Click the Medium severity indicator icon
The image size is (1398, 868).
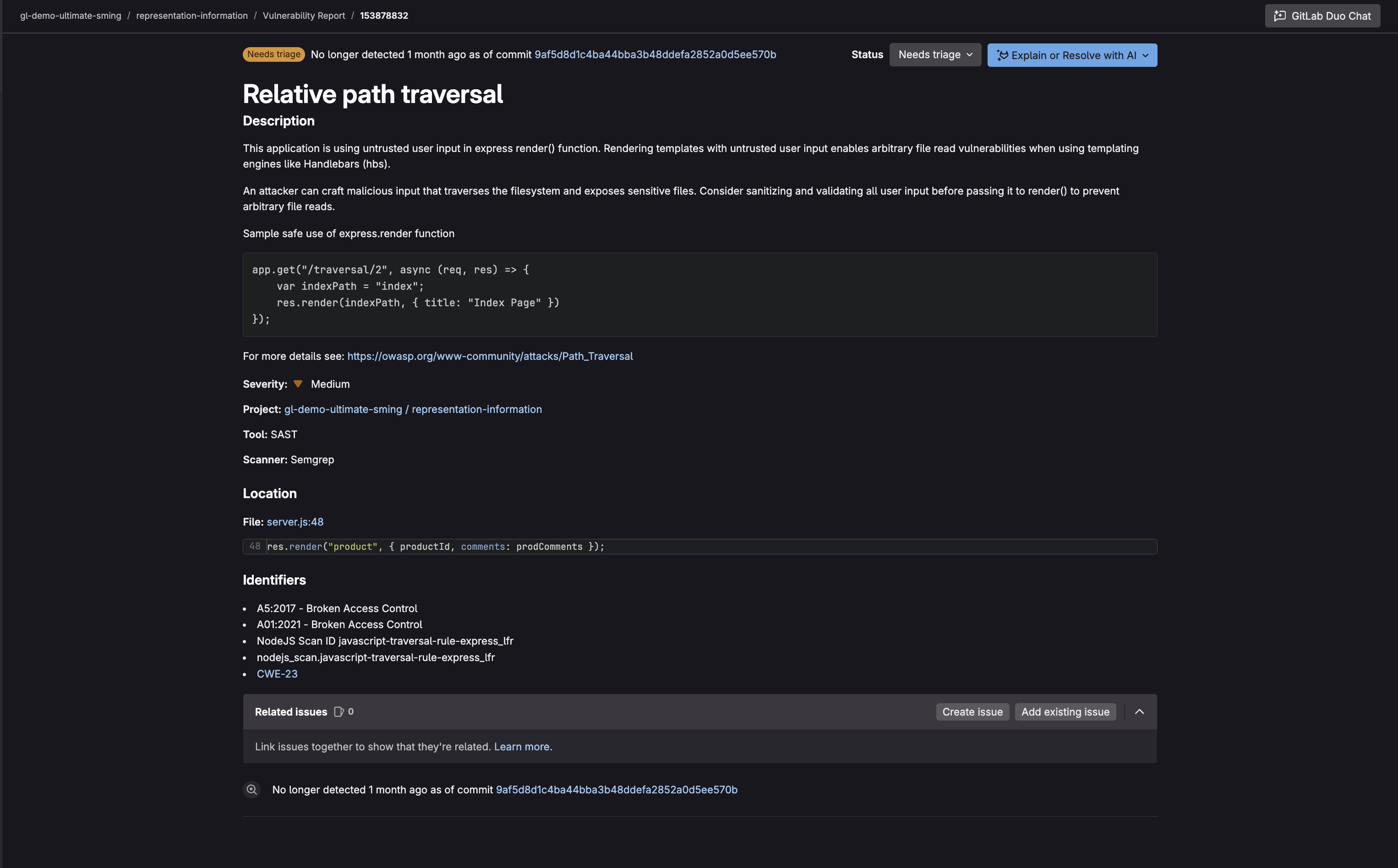[298, 384]
